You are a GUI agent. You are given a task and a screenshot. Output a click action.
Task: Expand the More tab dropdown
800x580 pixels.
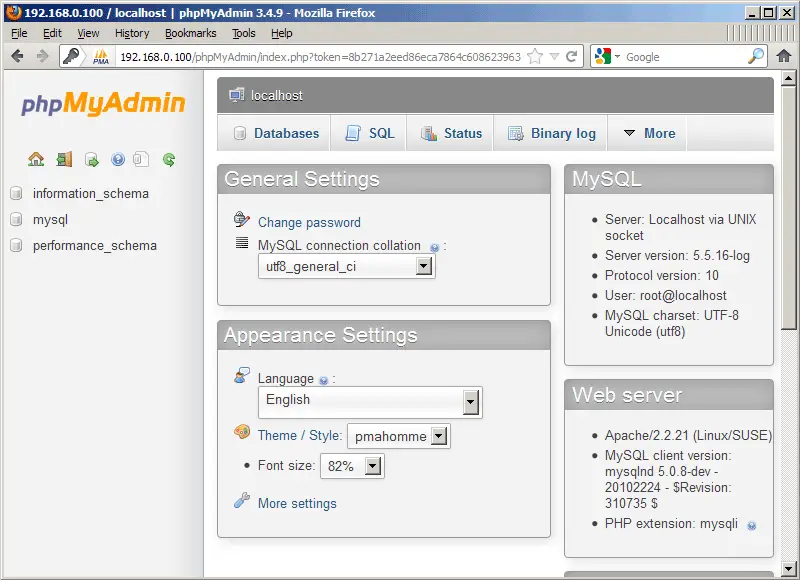point(649,133)
